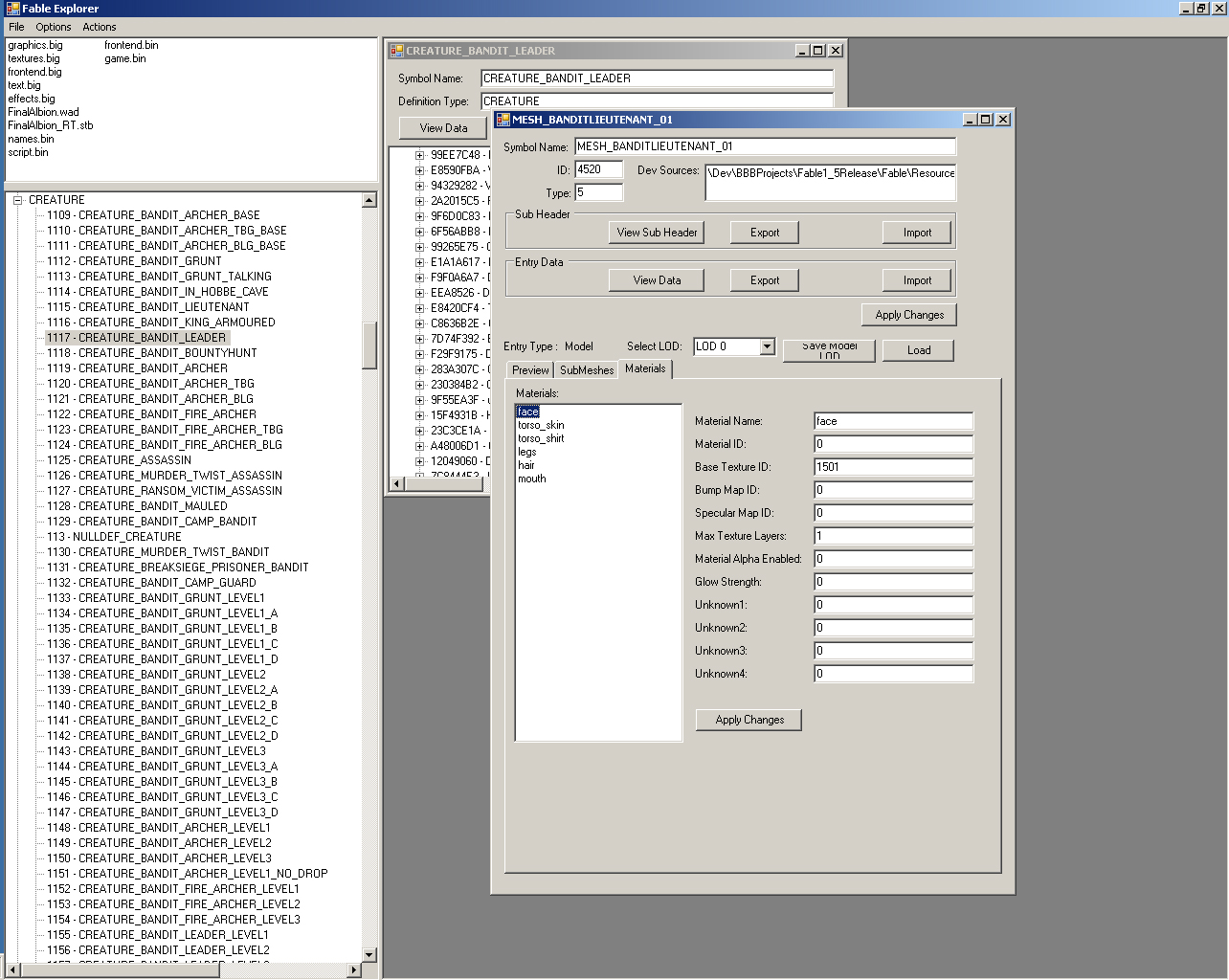Open the File menu
This screenshot has height=980, width=1229.
click(x=16, y=27)
